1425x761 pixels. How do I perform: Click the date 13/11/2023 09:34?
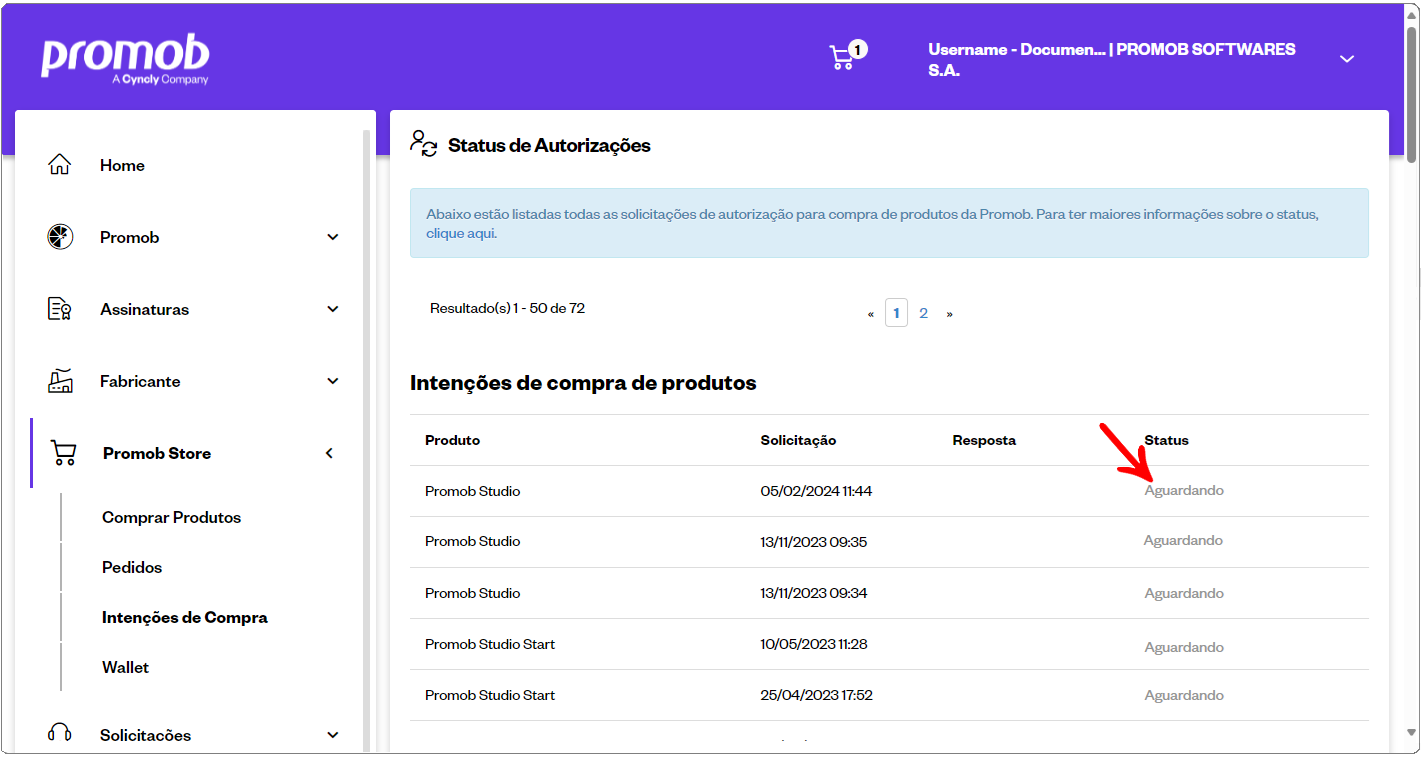813,593
